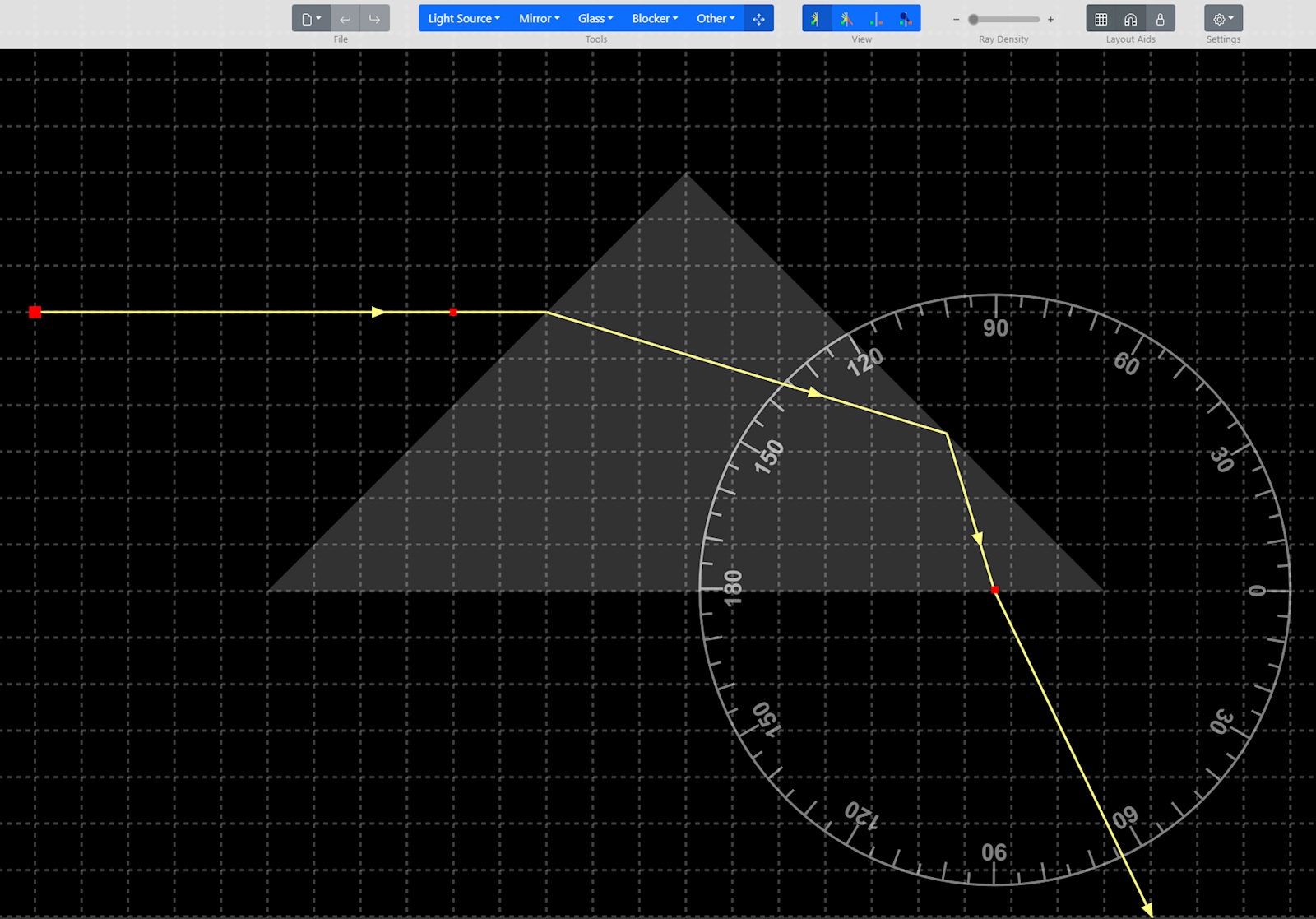Open the File dropdown menu

[311, 18]
